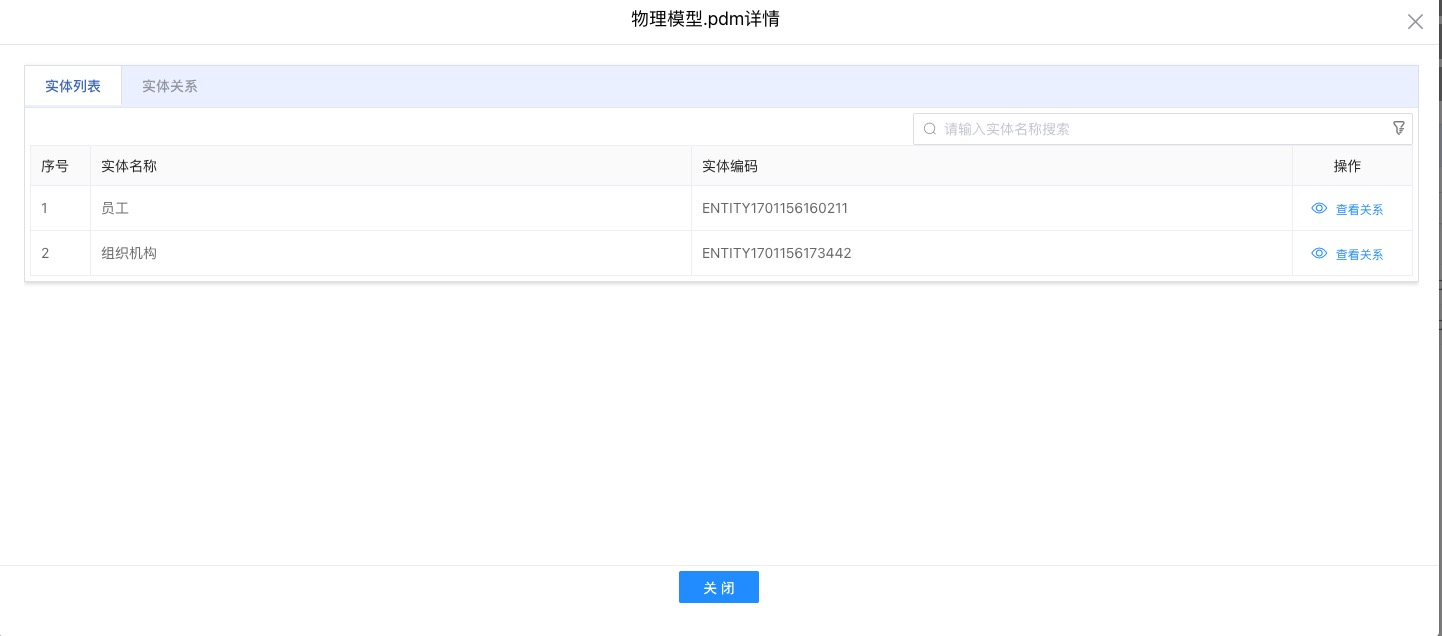1442x636 pixels.
Task: Switch to the 实体关系 tab
Action: coord(169,86)
